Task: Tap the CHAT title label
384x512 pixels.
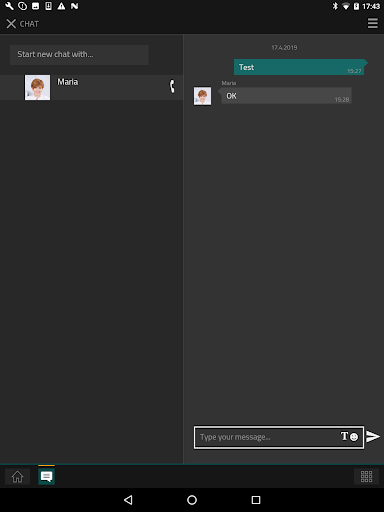Action: pos(29,24)
